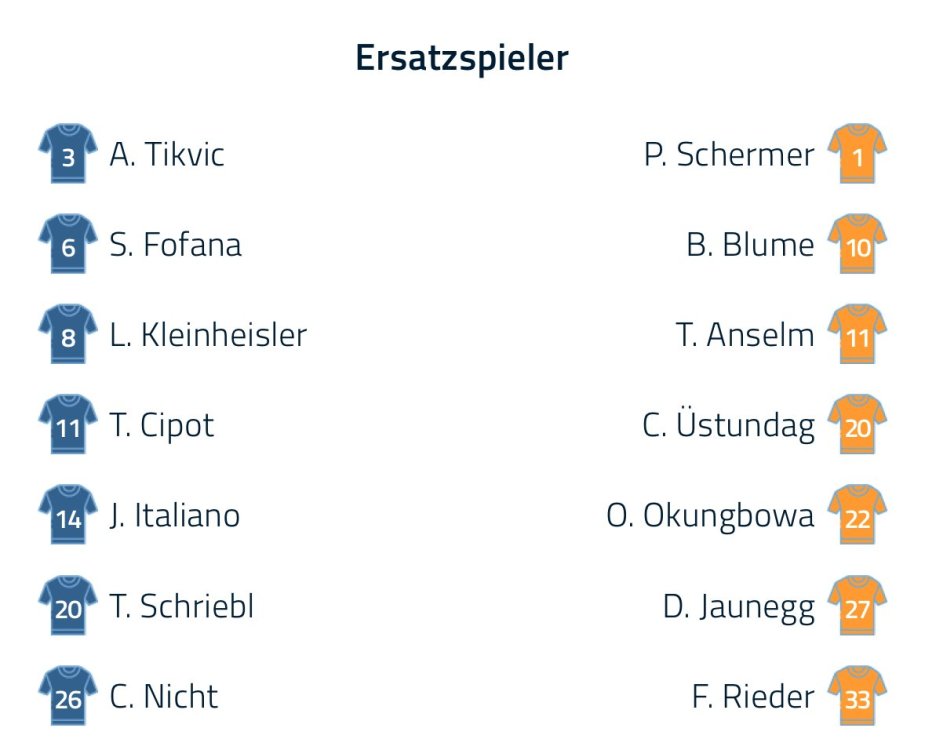Open player A. Tikvic
The width and height of the screenshot is (925, 750).
click(x=167, y=155)
